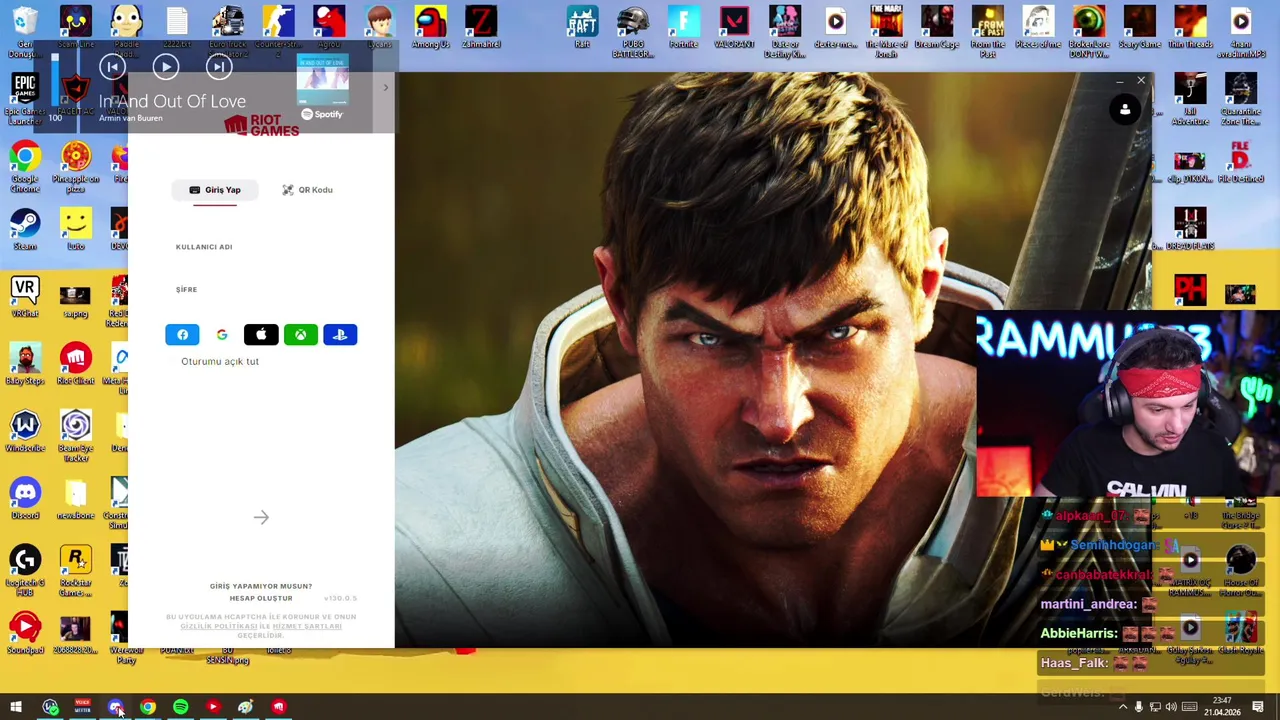Image resolution: width=1280 pixels, height=720 pixels.
Task: Open the Riot client account profile icon
Action: point(1125,110)
